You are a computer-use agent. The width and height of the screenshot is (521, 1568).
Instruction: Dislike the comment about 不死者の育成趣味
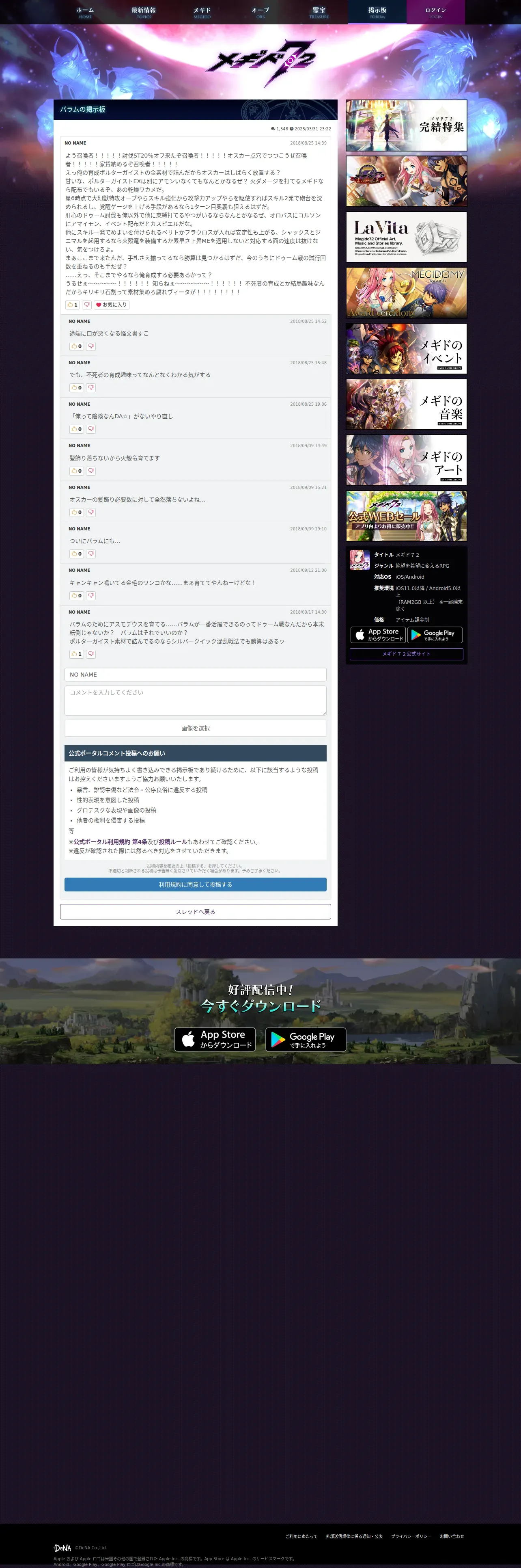tap(90, 388)
